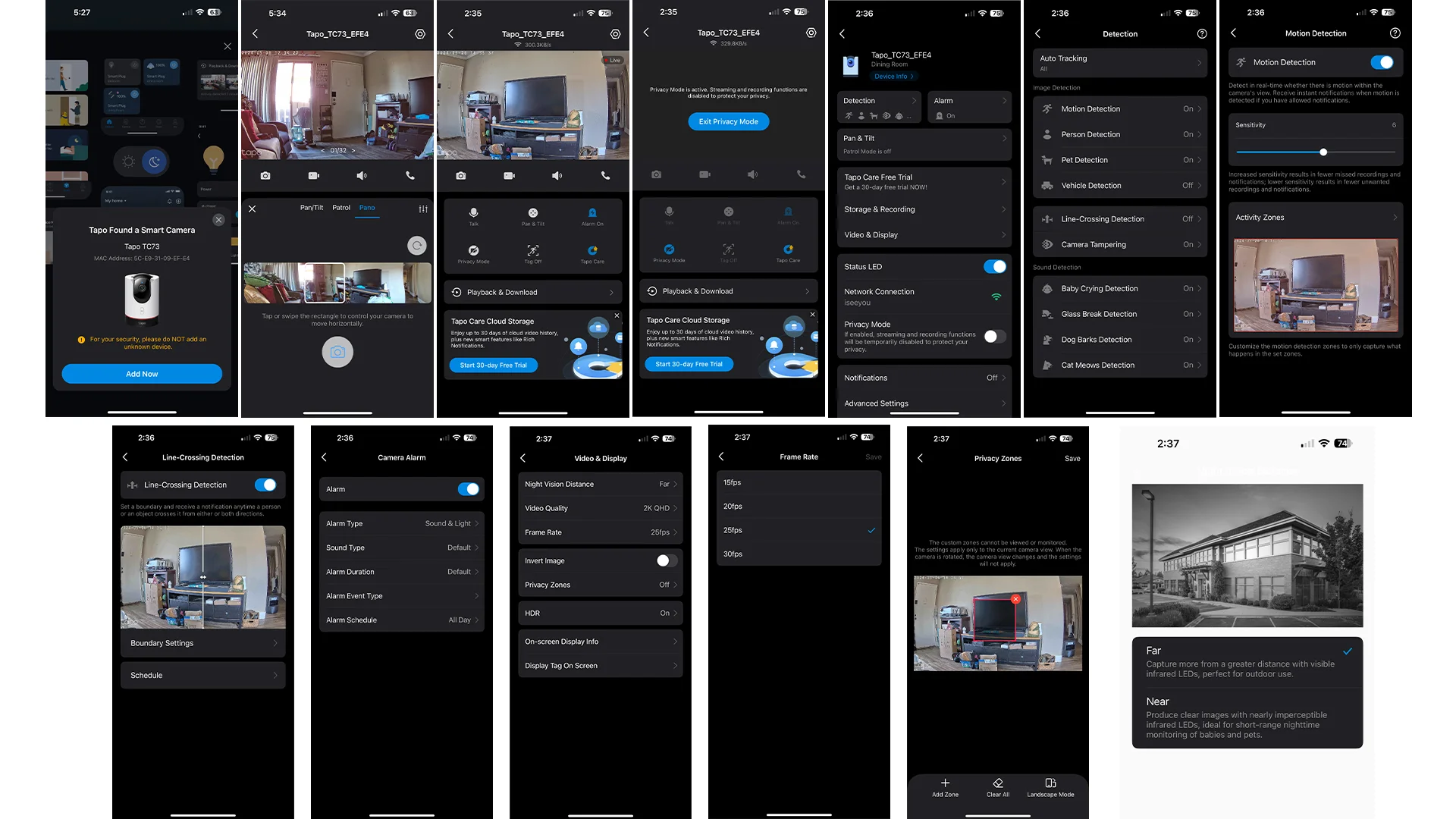Tap the Talk microphone icon
Image resolution: width=1456 pixels, height=819 pixels.
473,213
